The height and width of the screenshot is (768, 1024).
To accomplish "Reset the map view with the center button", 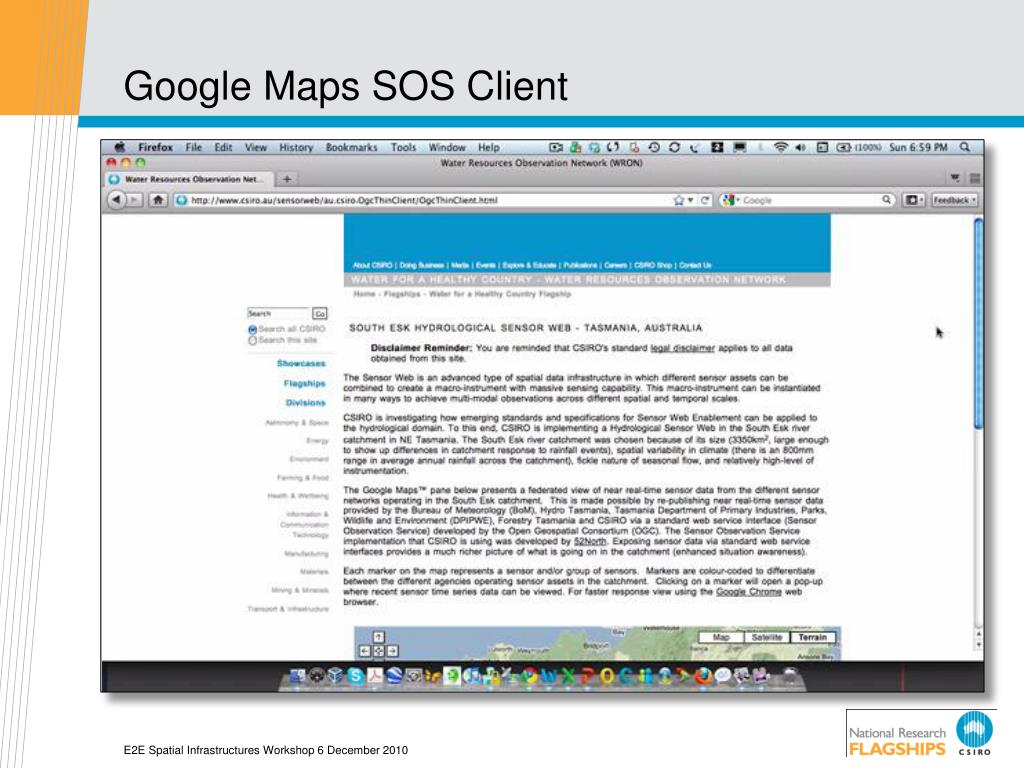I will pos(378,651).
